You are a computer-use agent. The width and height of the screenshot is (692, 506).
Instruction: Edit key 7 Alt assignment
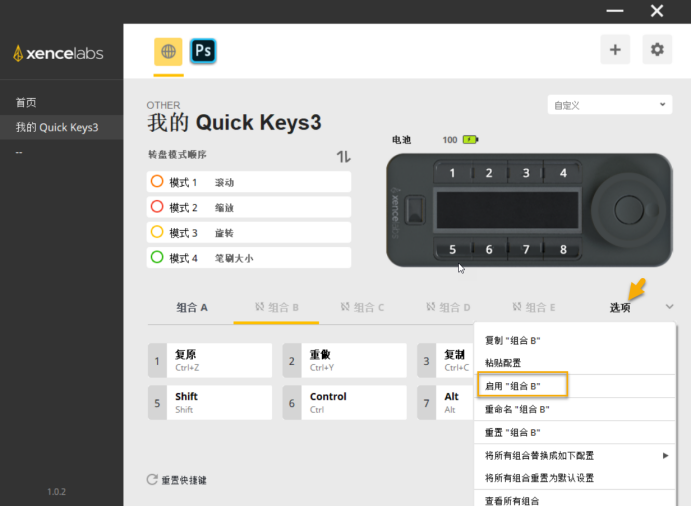point(445,403)
